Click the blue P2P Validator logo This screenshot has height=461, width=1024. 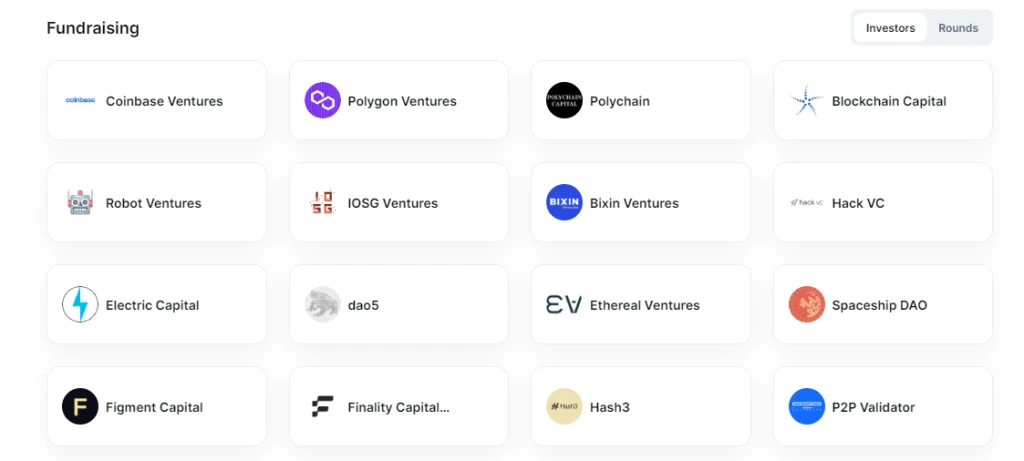click(x=807, y=406)
